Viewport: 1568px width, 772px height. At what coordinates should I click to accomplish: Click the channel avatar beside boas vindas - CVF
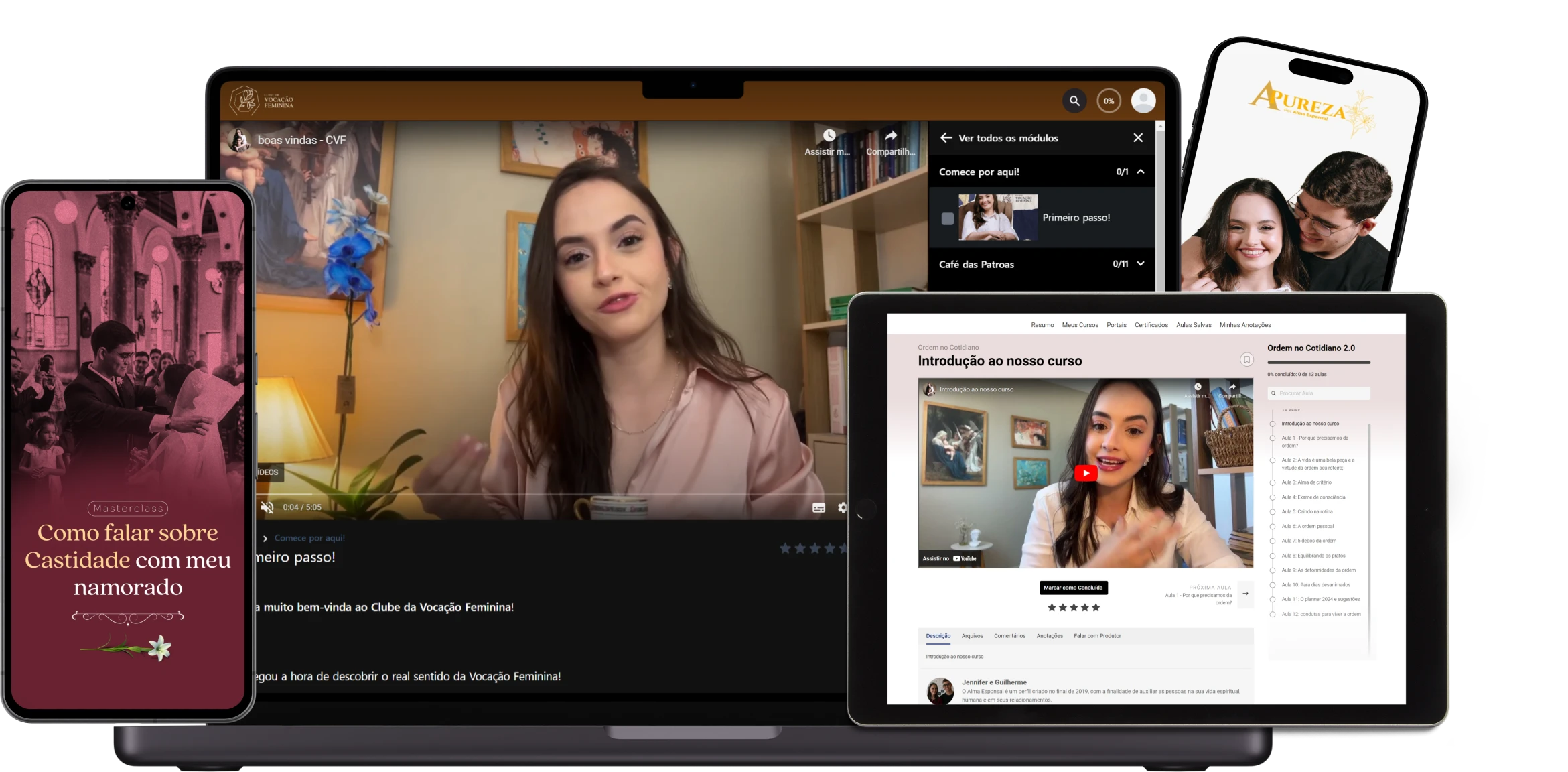[239, 140]
